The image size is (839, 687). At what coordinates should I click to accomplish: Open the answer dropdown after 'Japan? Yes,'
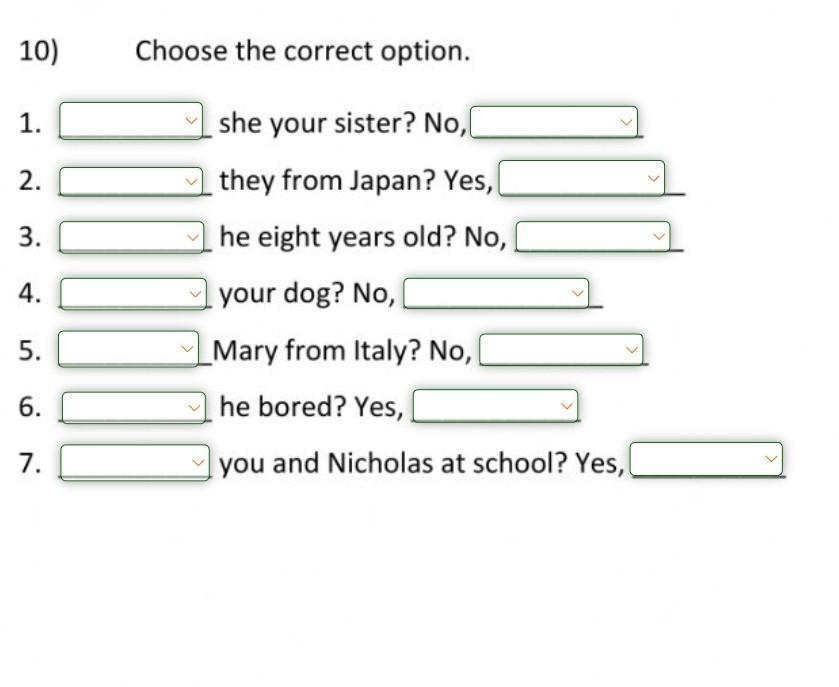click(x=582, y=178)
